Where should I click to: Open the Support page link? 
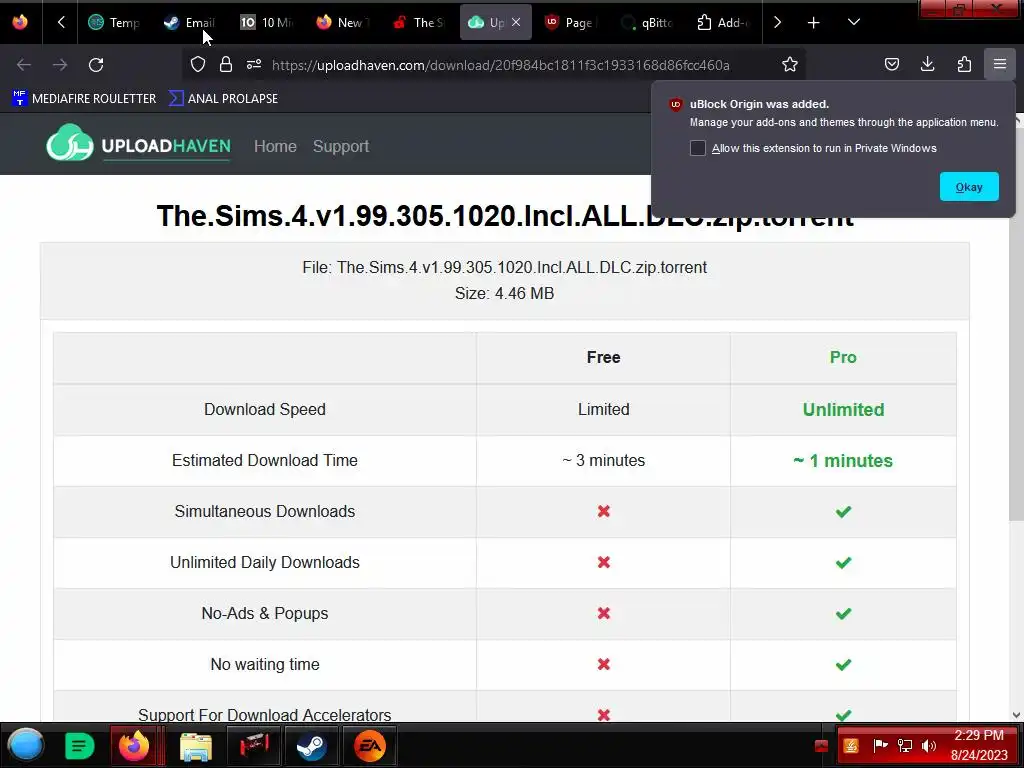click(341, 146)
